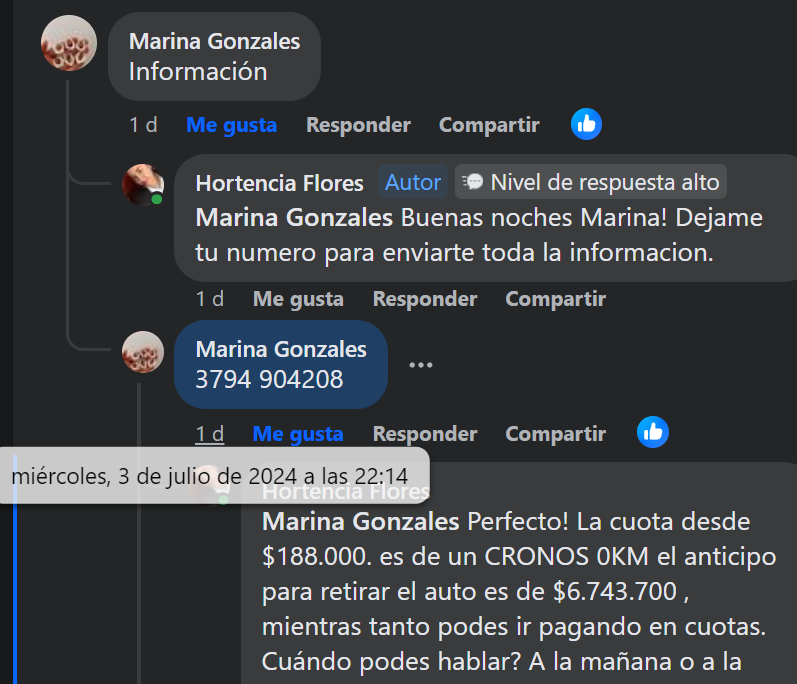Viewport: 797px width, 684px height.
Task: Open the underlined "1 d" timestamp link
Action: click(x=210, y=434)
